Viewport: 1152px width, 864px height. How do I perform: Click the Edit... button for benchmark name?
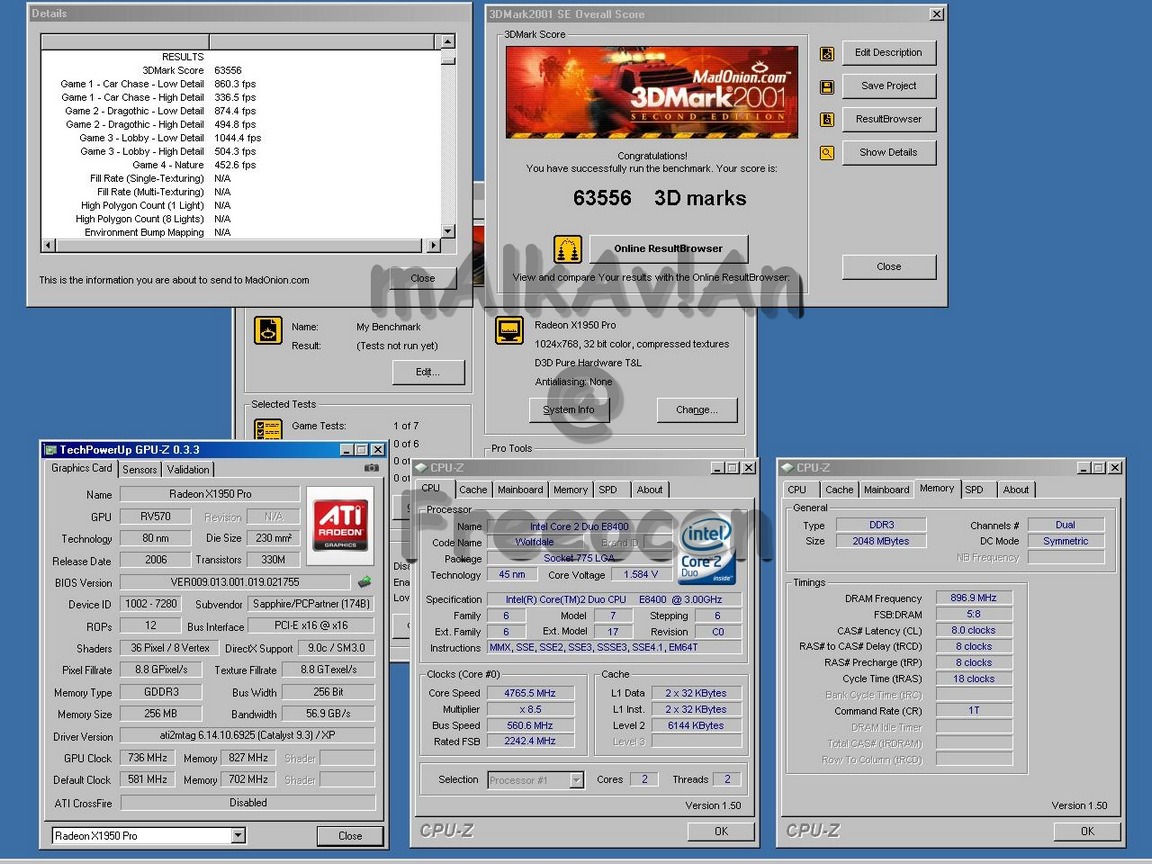(428, 372)
